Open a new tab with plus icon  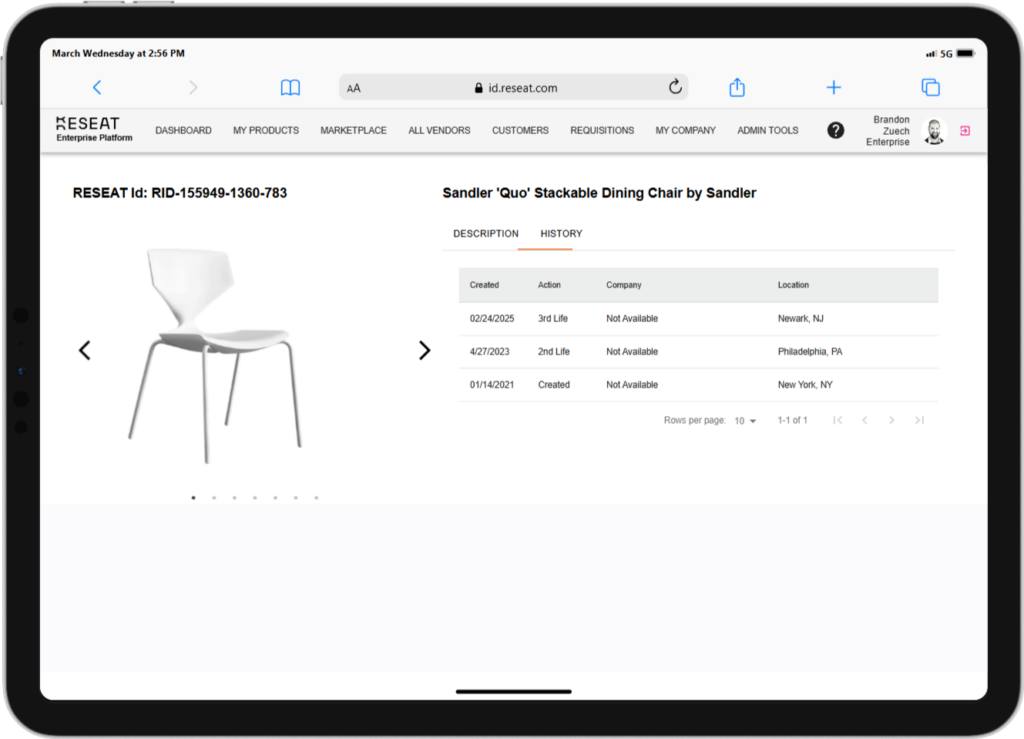tap(833, 88)
